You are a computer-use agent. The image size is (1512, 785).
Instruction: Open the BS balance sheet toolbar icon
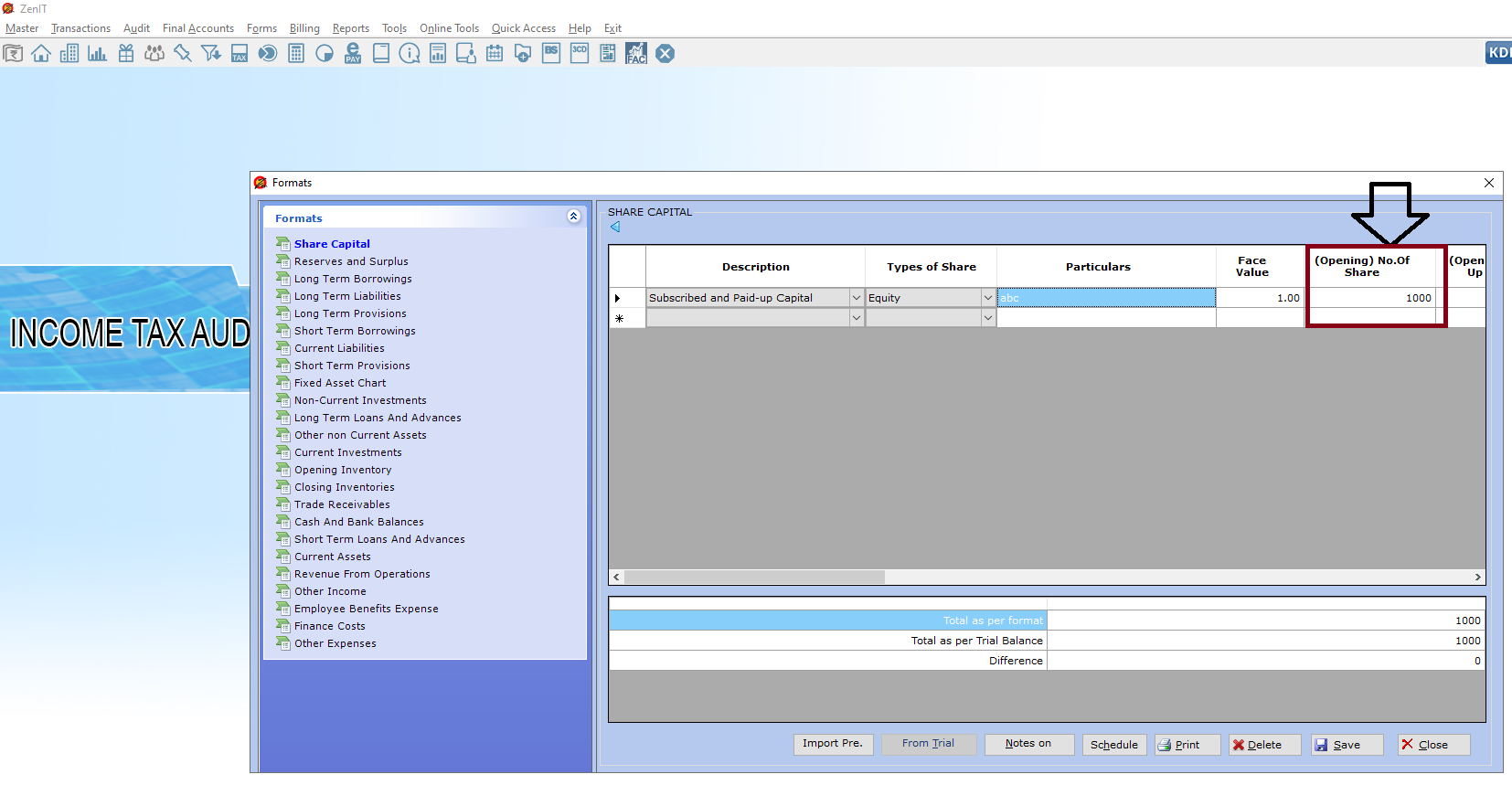(551, 54)
